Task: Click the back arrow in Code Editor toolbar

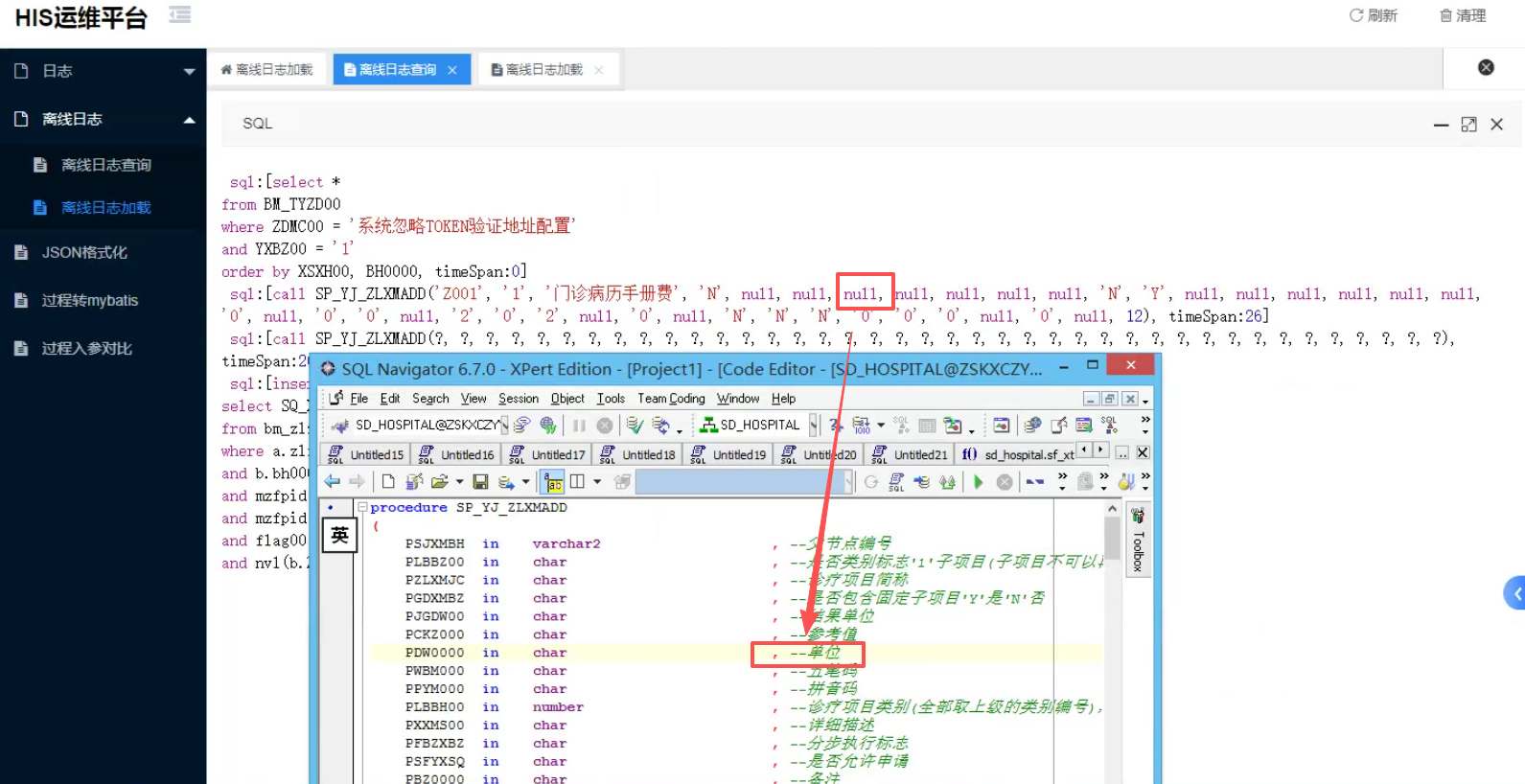Action: click(333, 482)
